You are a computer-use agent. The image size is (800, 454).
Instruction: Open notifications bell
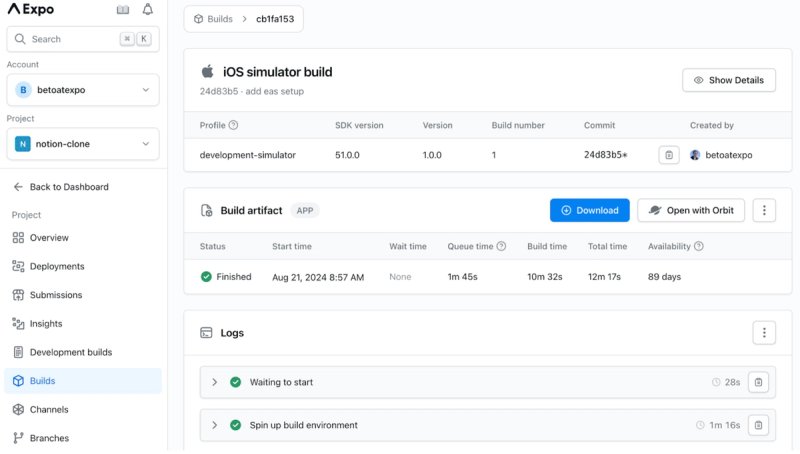(147, 10)
